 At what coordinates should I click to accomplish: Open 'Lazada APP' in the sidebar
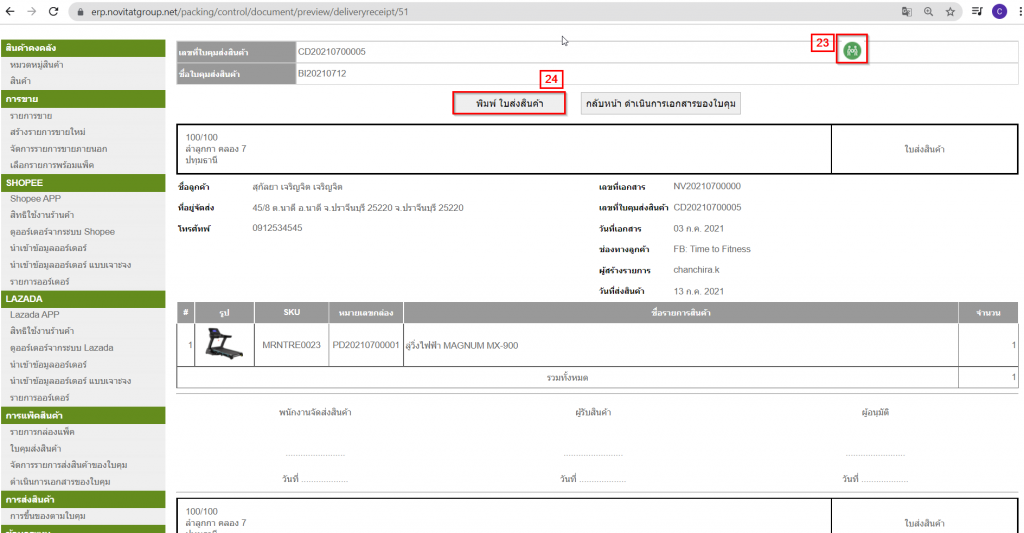[34, 314]
